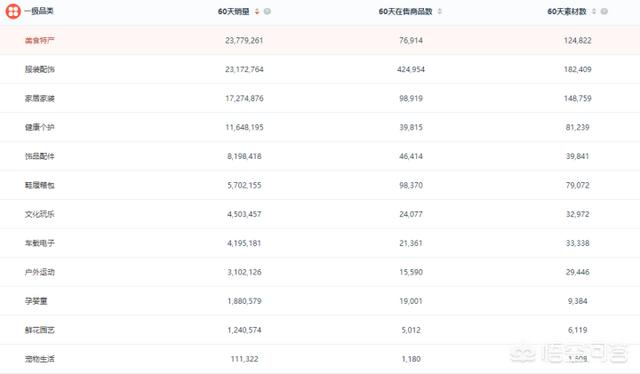The width and height of the screenshot is (640, 374).
Task: Select the 车载电子 category
Action: click(x=40, y=243)
